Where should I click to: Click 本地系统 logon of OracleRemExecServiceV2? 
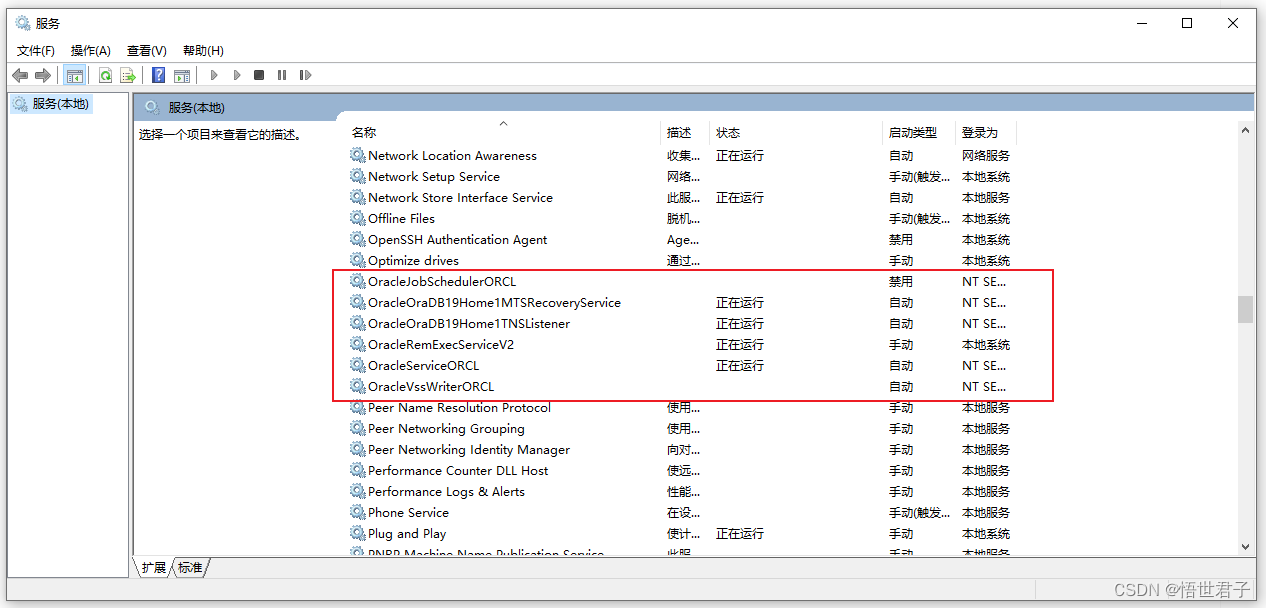pyautogui.click(x=986, y=344)
